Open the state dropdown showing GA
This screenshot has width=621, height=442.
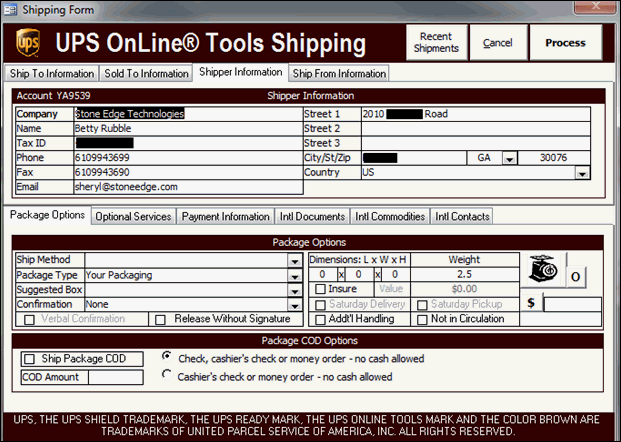pyautogui.click(x=509, y=158)
